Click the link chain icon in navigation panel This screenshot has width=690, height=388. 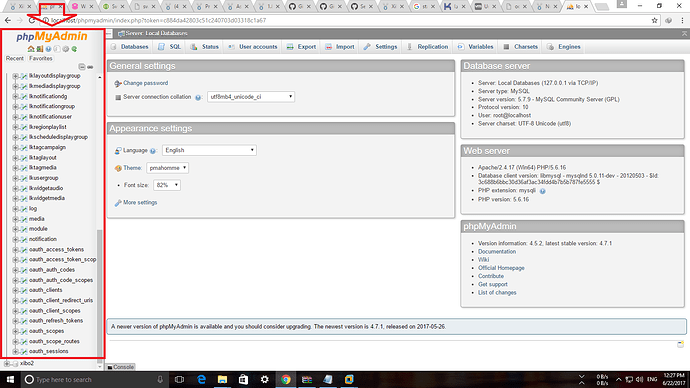90,67
